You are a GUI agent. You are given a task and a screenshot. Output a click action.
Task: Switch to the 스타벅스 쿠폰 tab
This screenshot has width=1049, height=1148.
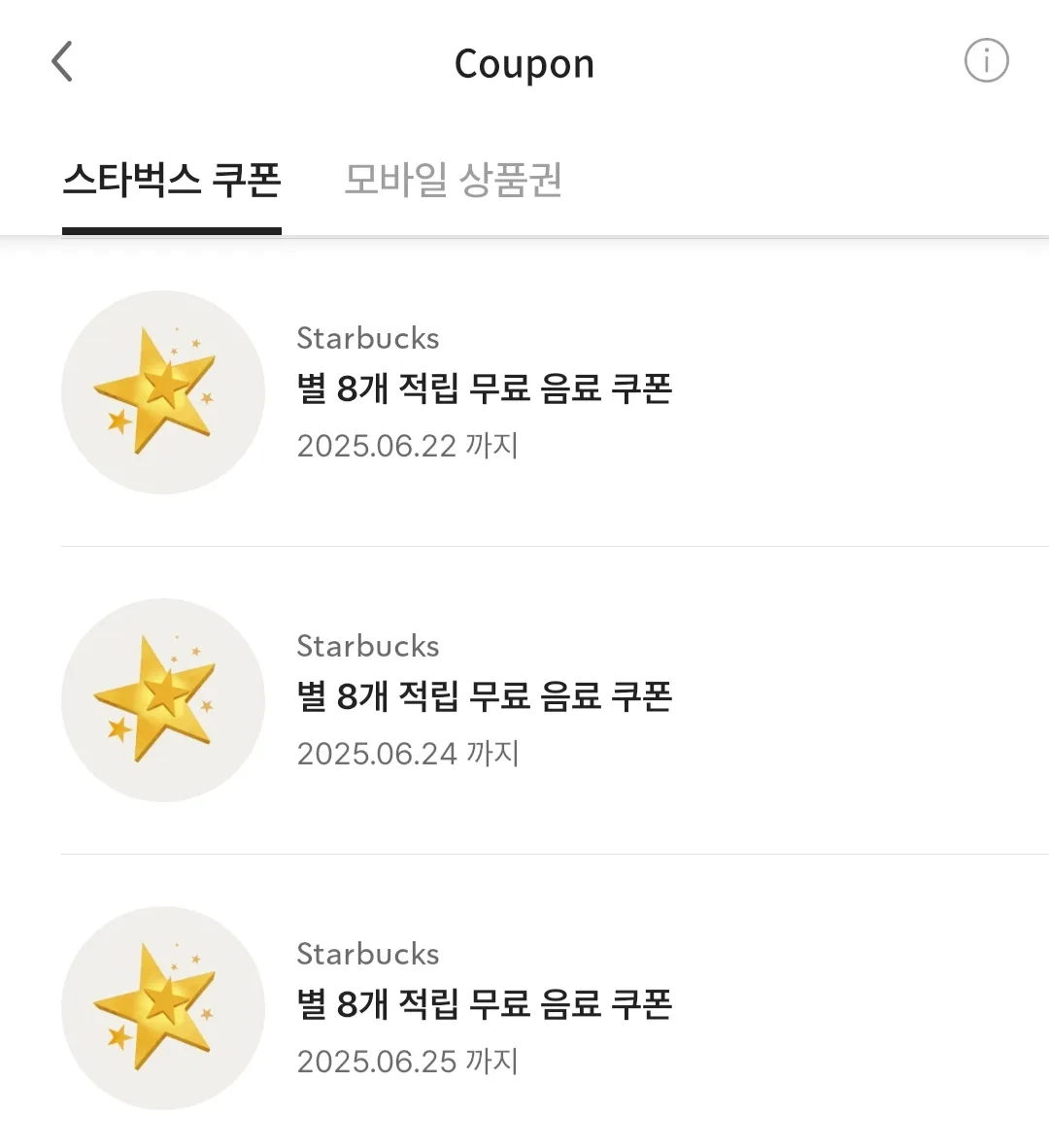pos(172,180)
